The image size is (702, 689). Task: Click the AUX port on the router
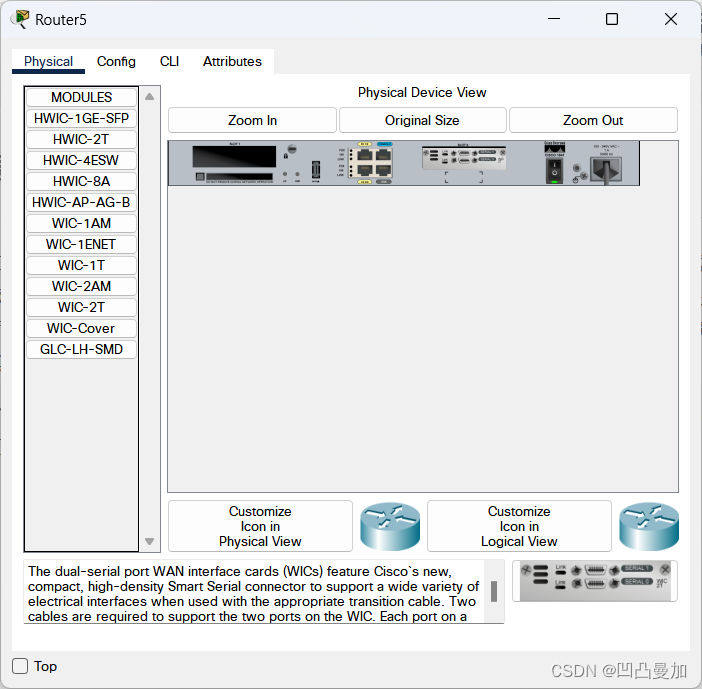pos(384,170)
